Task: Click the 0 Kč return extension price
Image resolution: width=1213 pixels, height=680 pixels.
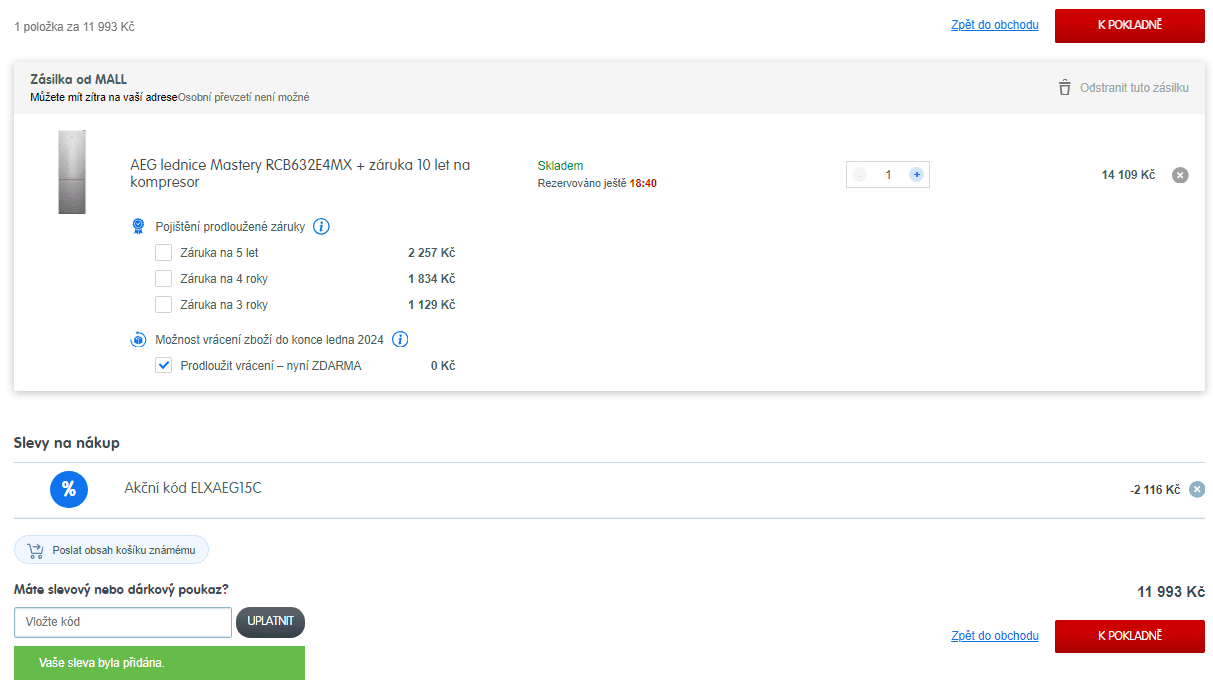Action: [443, 366]
